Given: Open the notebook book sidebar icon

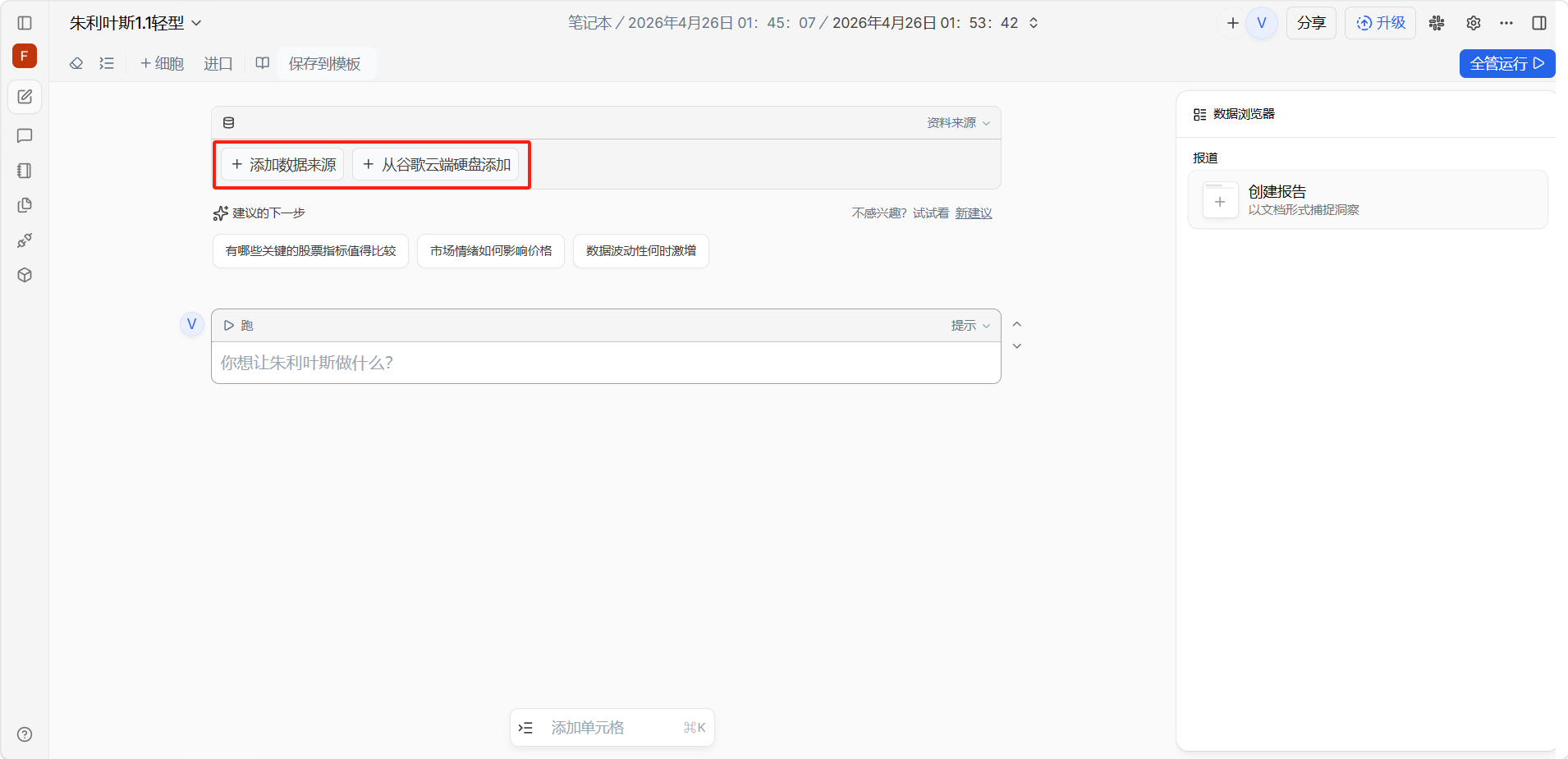Looking at the screenshot, I should [x=25, y=171].
